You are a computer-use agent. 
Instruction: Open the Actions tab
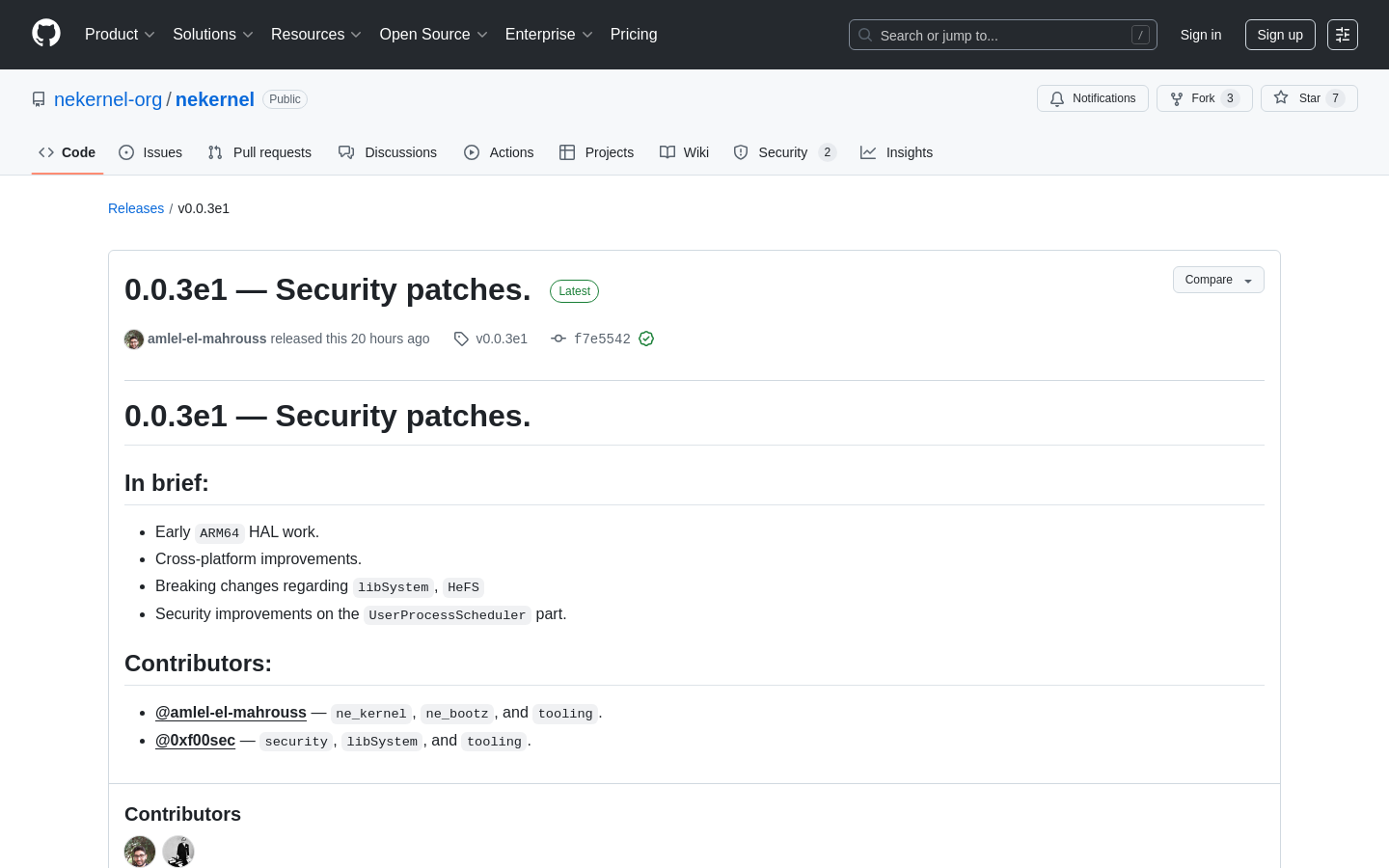tap(499, 152)
